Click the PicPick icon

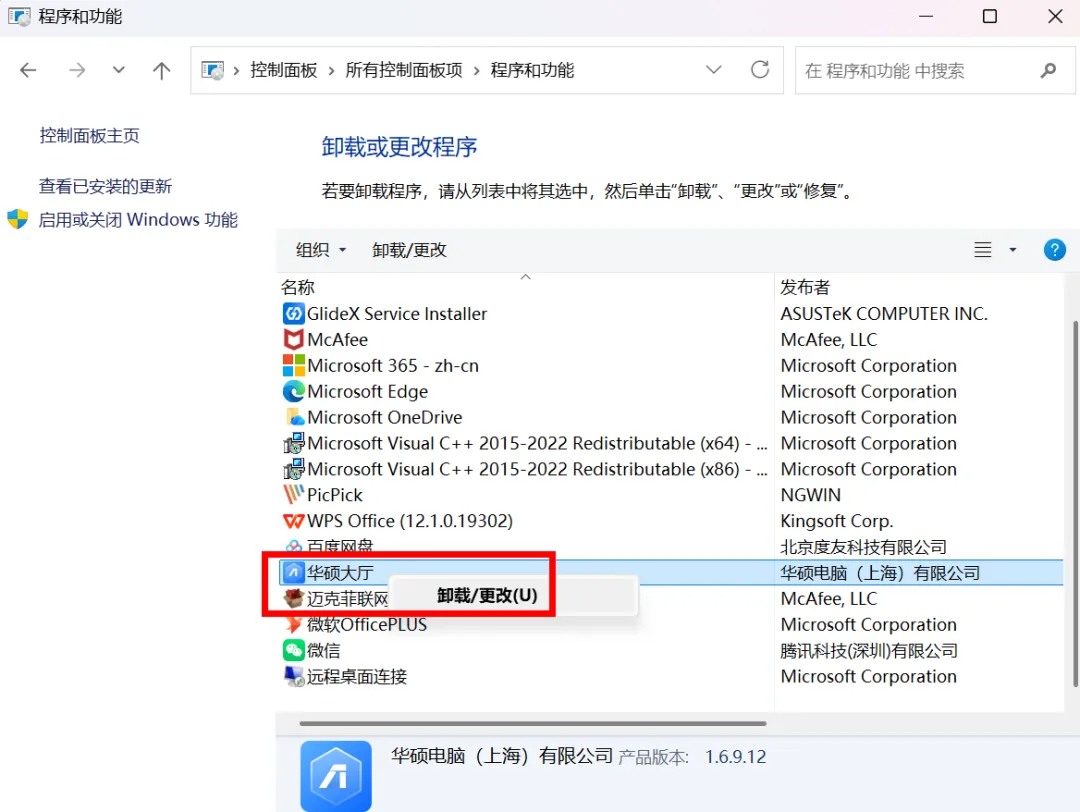click(x=293, y=495)
